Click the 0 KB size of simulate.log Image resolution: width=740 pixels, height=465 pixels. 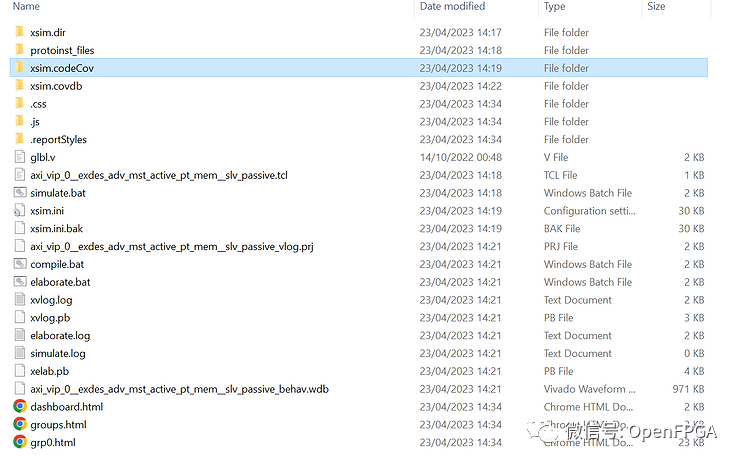tap(694, 354)
